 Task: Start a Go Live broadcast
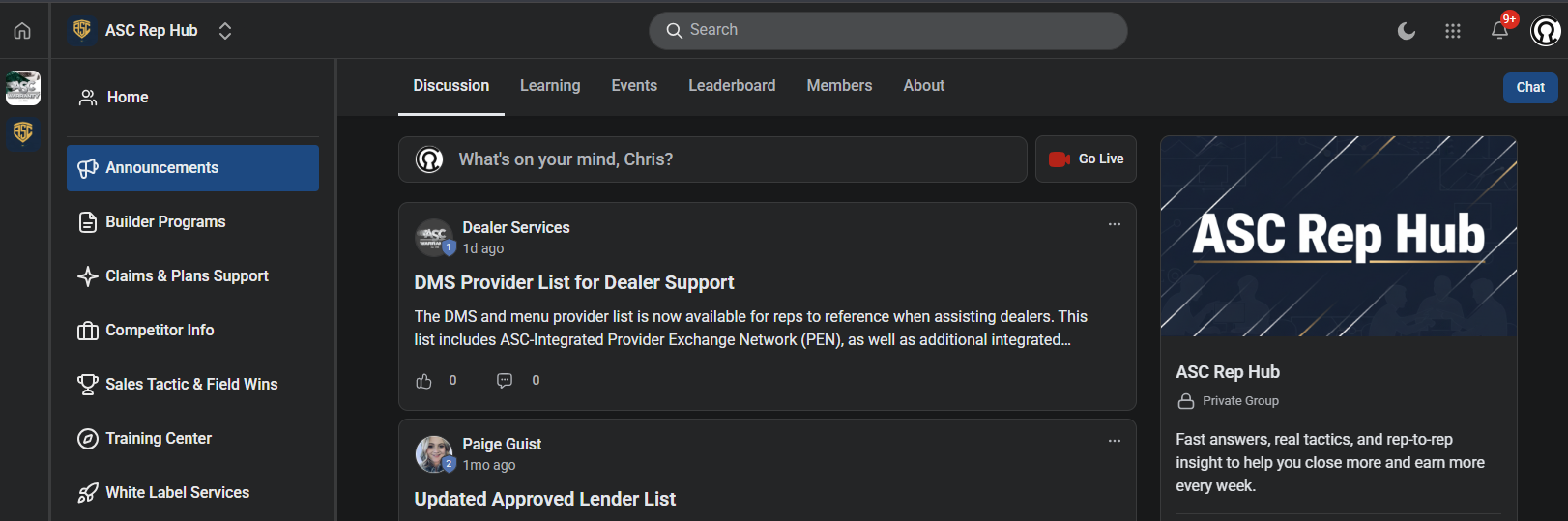point(1086,159)
